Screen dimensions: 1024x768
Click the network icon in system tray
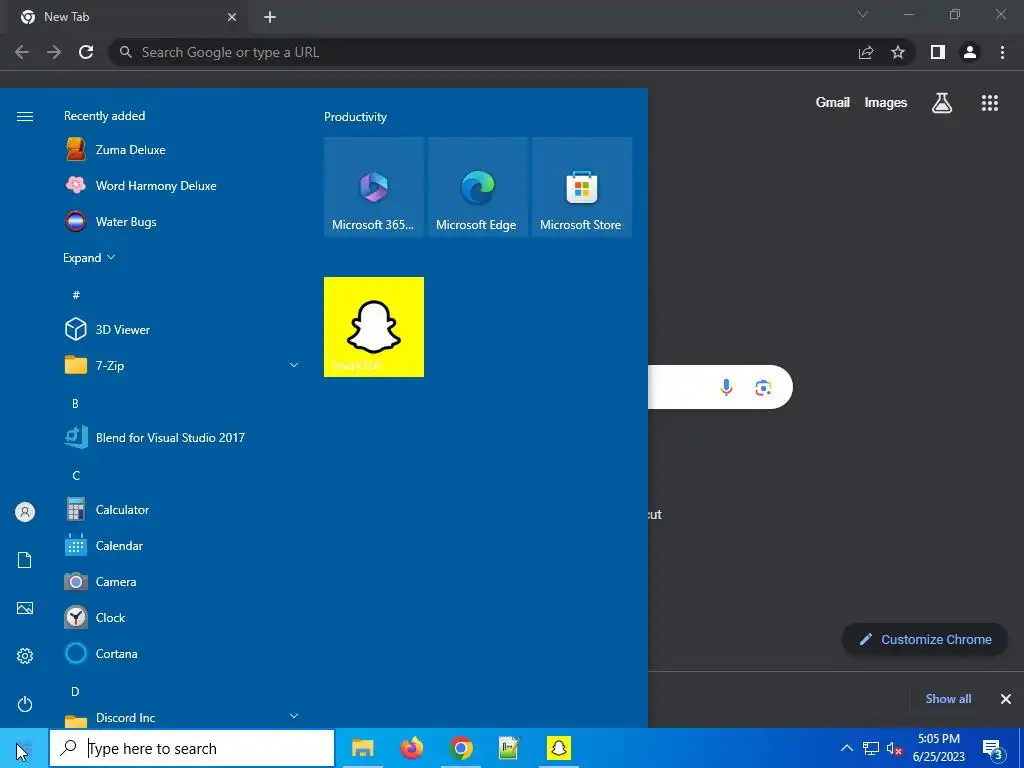click(x=871, y=748)
